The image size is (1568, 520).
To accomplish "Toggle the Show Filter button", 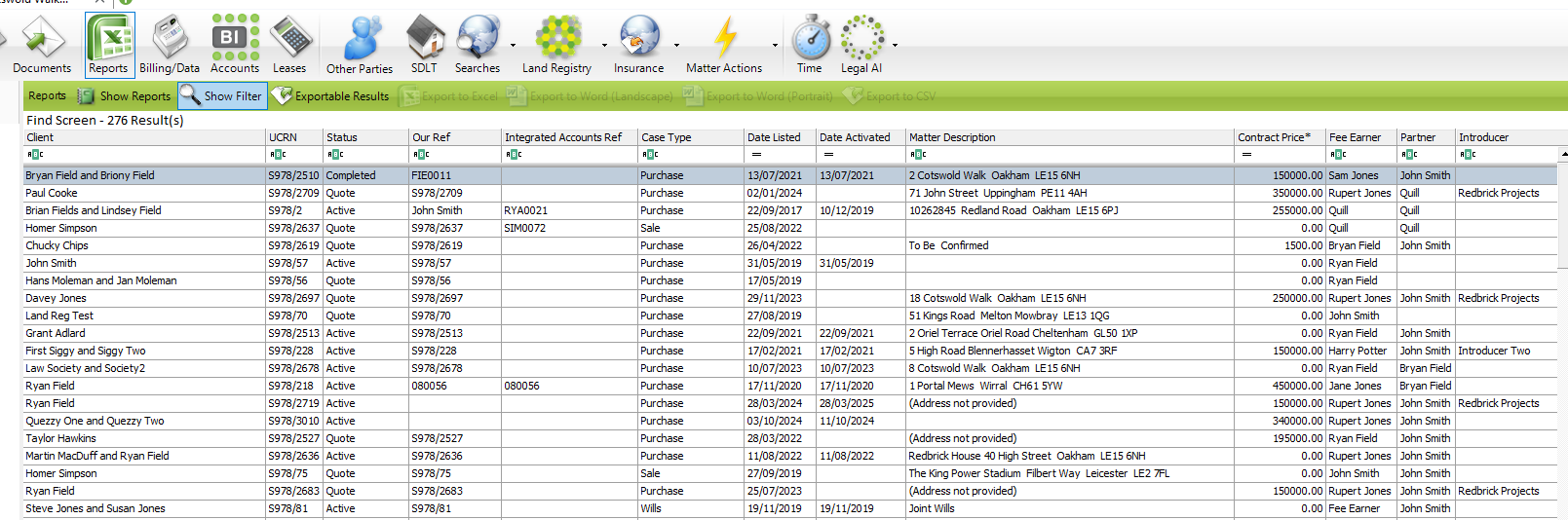I will [x=222, y=96].
